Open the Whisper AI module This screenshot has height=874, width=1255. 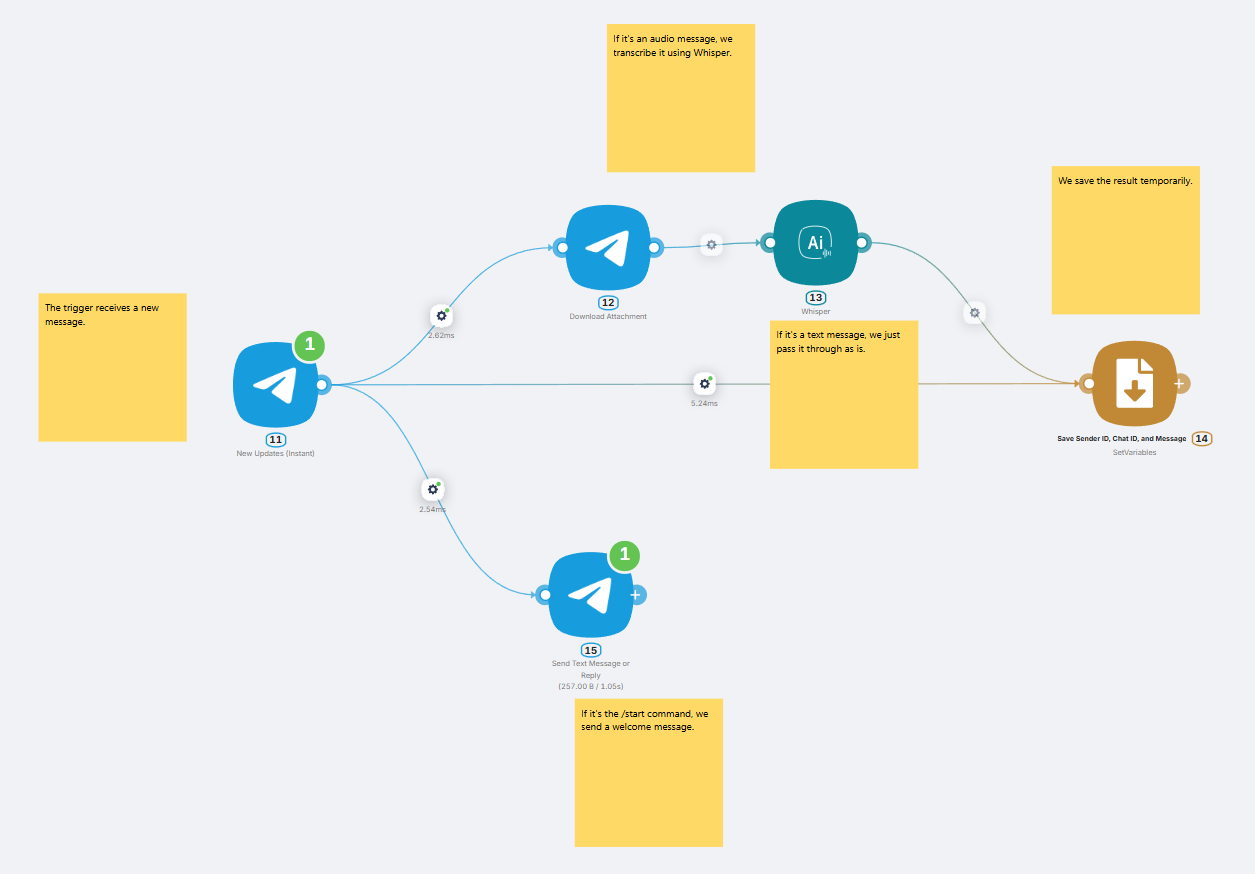point(816,243)
